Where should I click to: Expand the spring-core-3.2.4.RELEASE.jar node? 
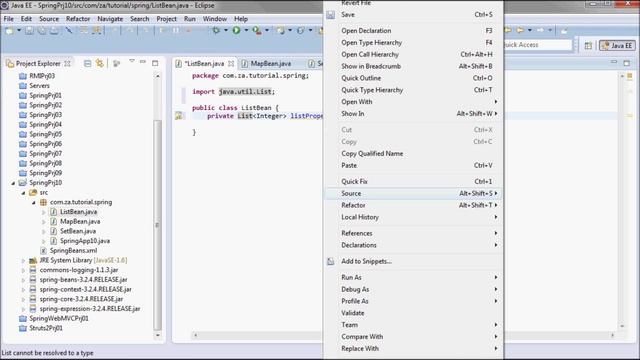pyautogui.click(x=23, y=300)
